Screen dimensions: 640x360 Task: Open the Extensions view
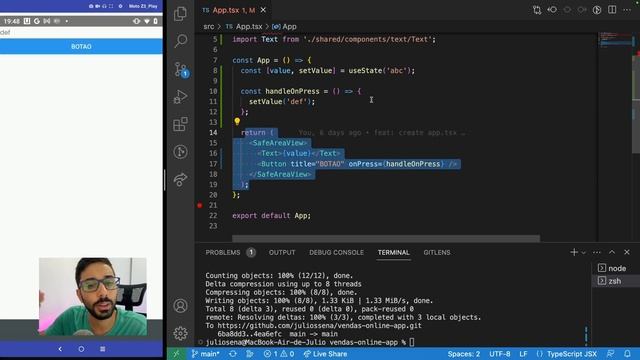click(180, 124)
